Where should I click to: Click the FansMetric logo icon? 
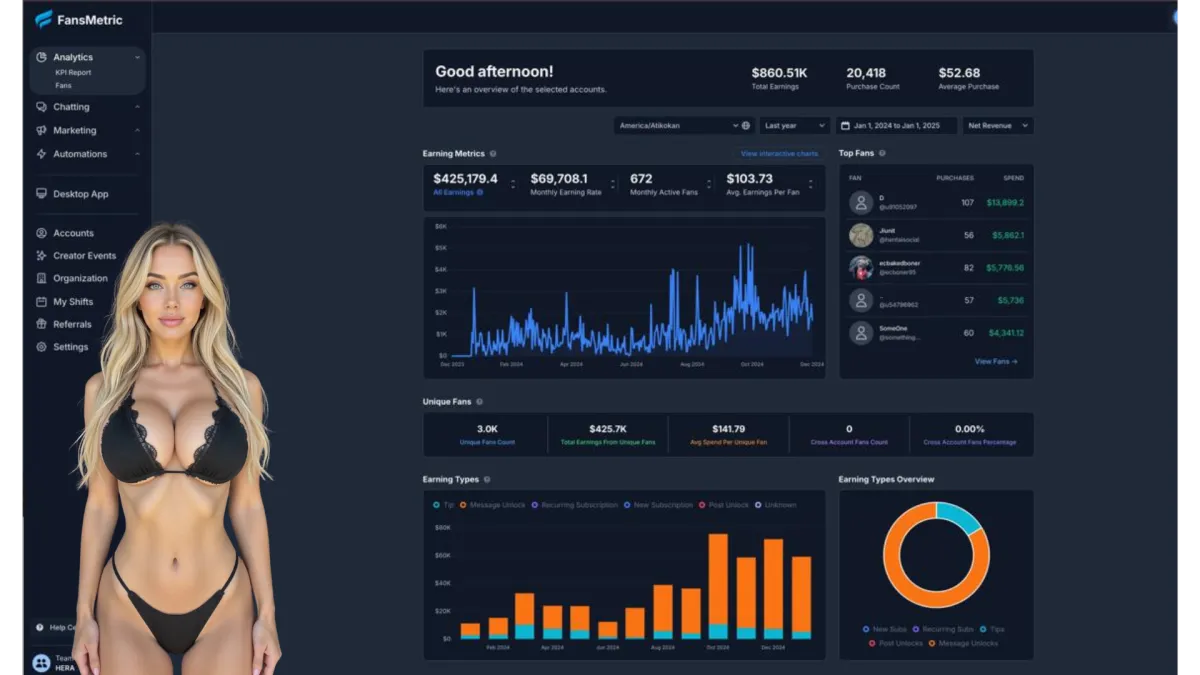pos(43,18)
